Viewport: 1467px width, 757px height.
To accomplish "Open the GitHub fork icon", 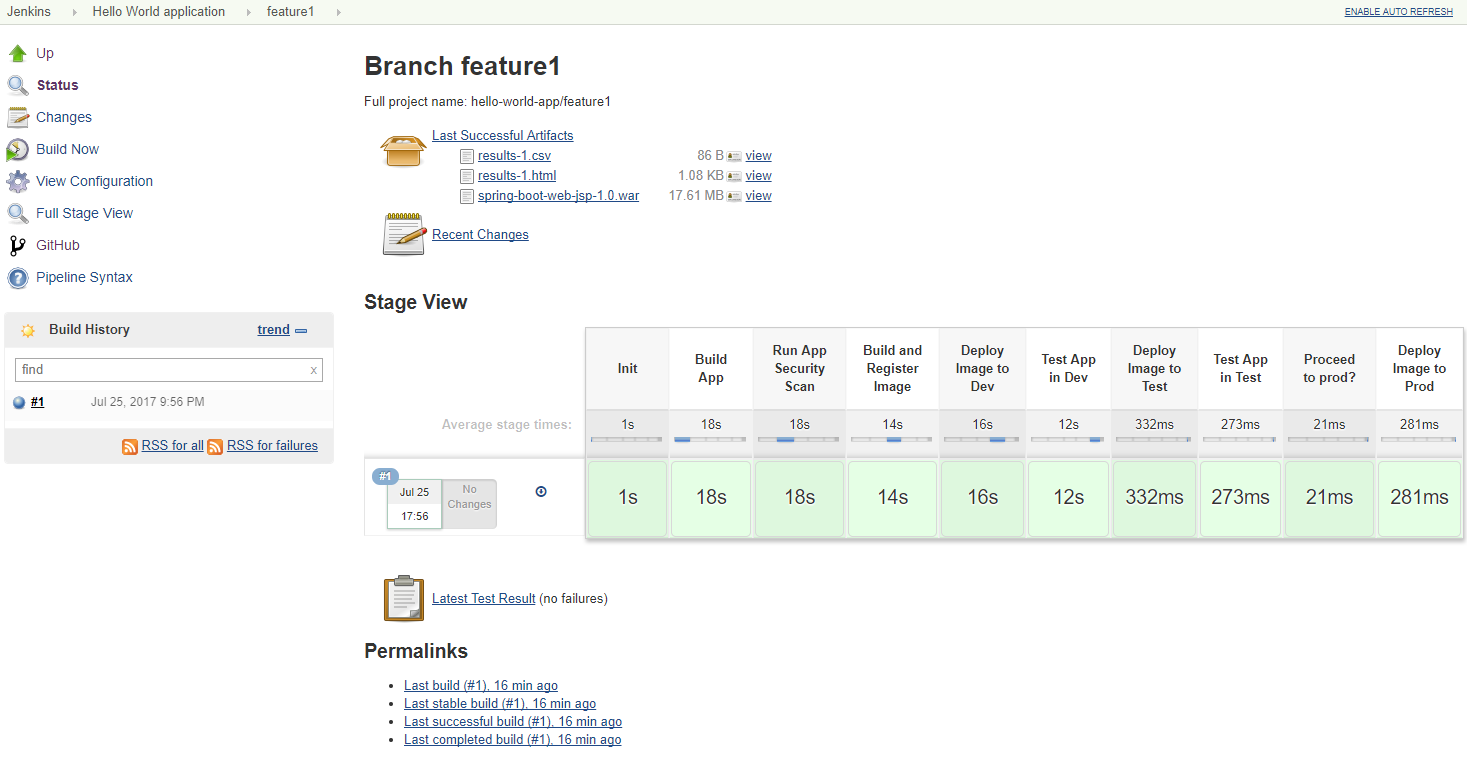I will click(18, 245).
